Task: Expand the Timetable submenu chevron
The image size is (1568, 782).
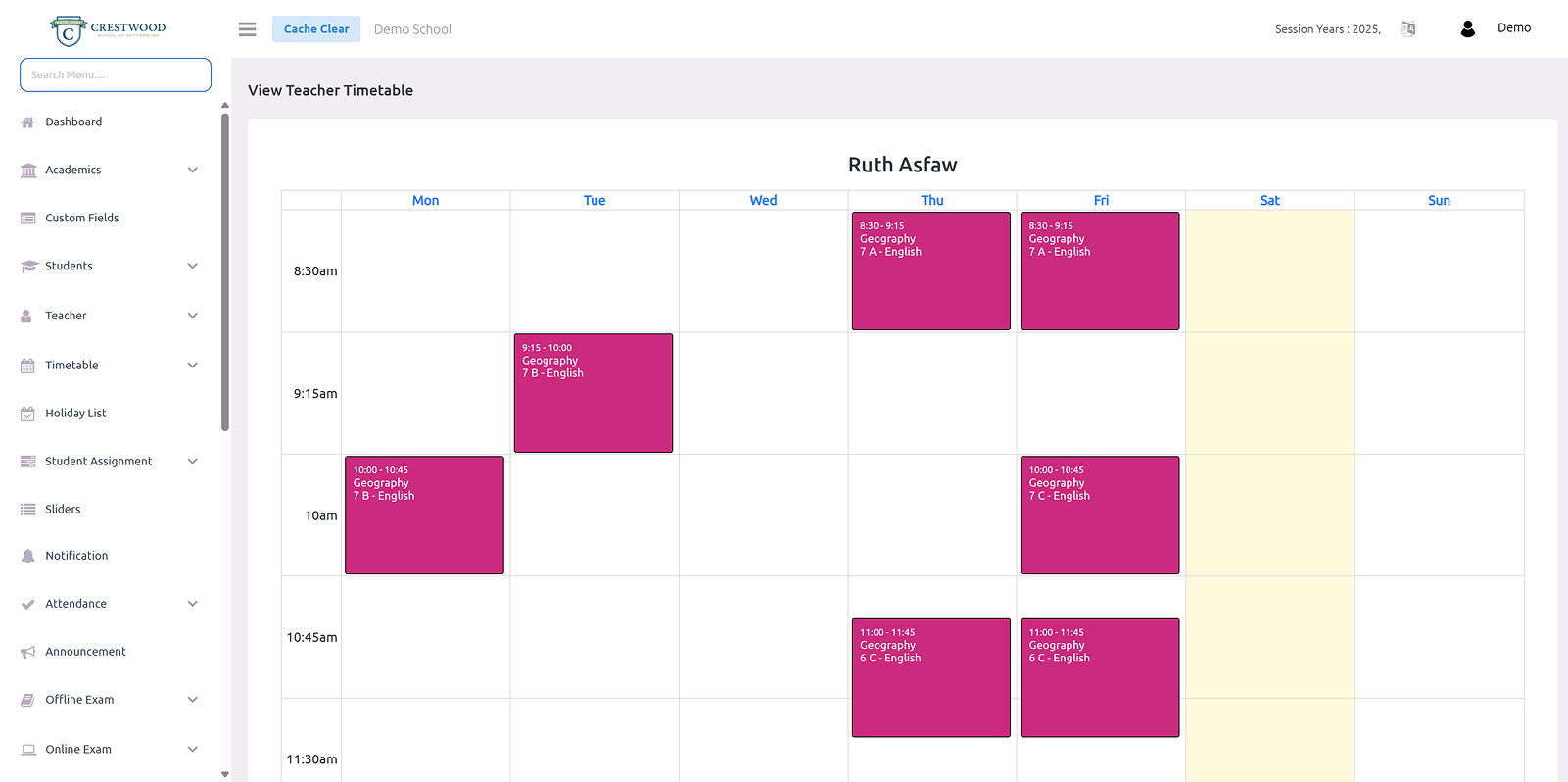Action: pos(193,366)
